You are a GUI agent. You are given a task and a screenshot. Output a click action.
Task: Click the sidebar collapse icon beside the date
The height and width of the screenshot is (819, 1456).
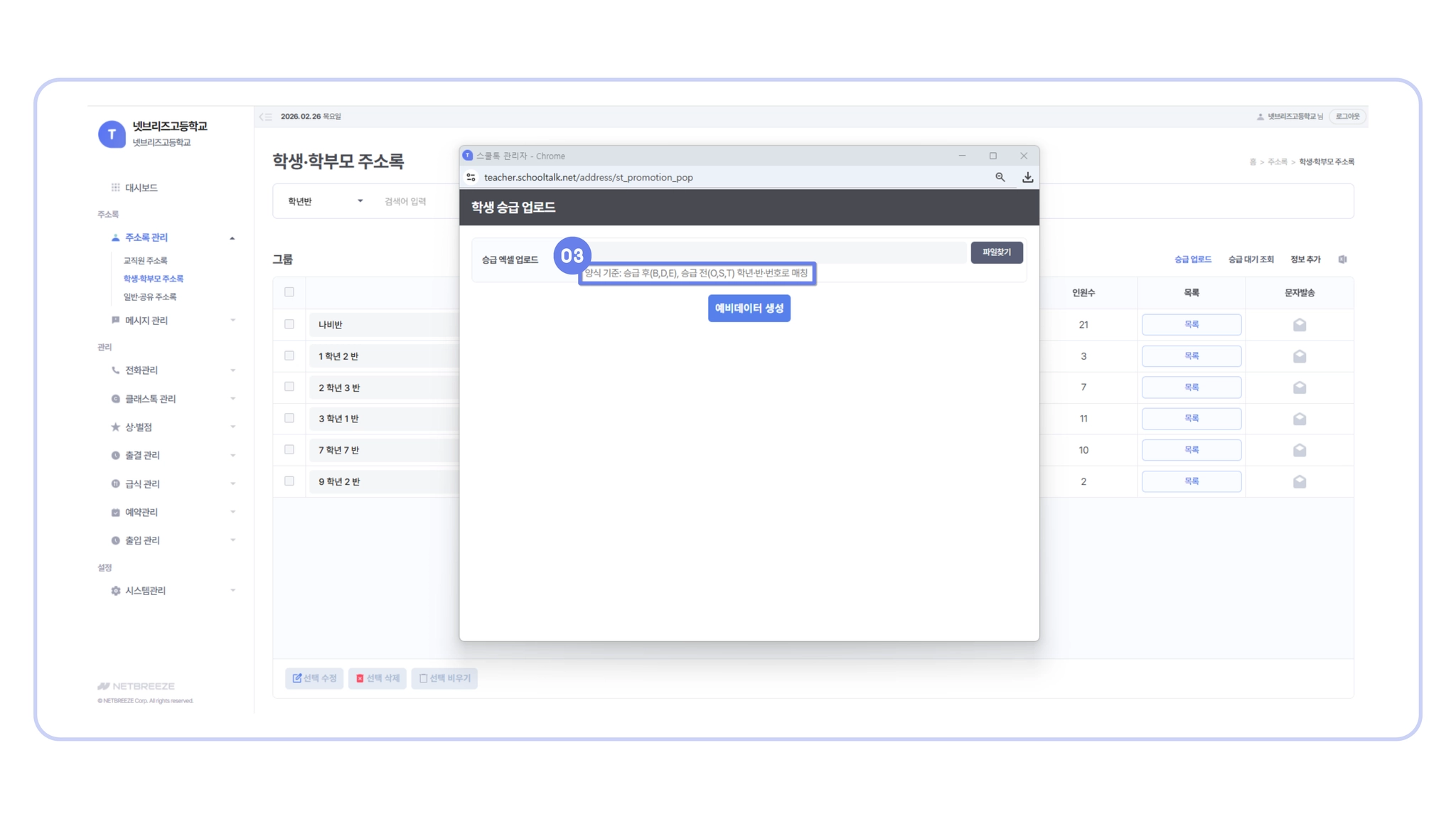(x=266, y=117)
